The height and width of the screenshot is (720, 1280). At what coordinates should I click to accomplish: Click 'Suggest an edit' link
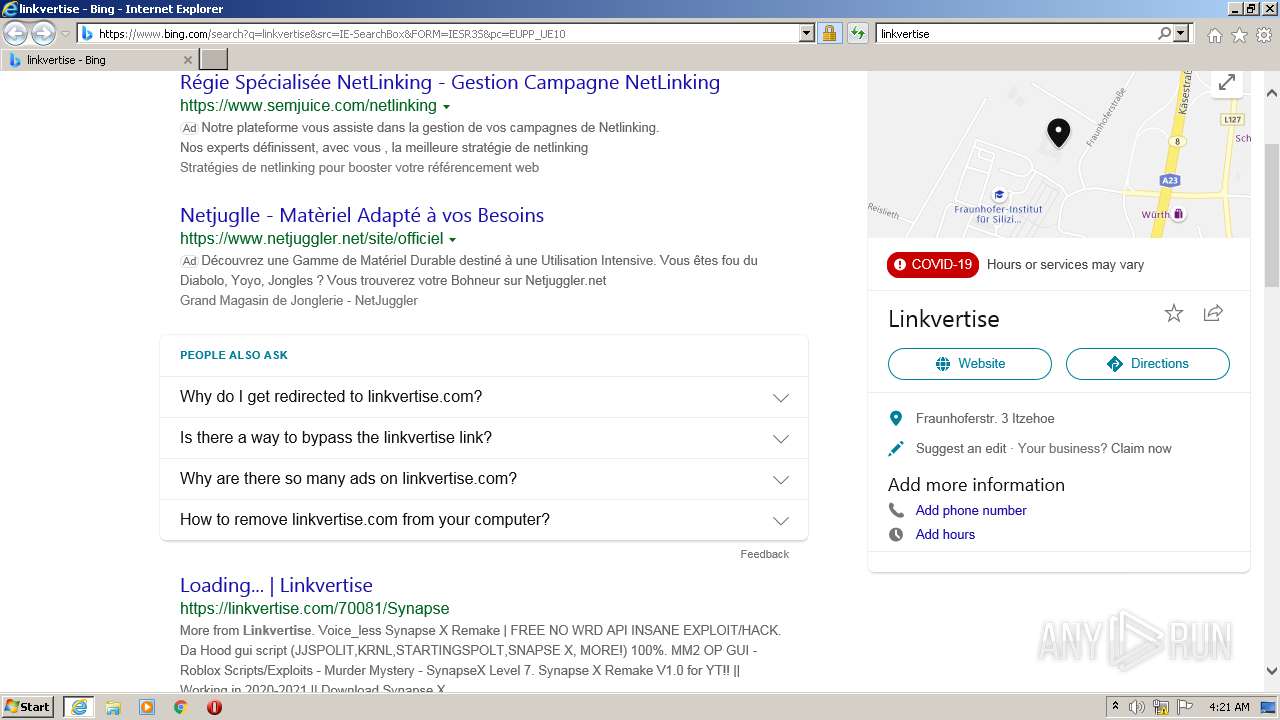(961, 449)
